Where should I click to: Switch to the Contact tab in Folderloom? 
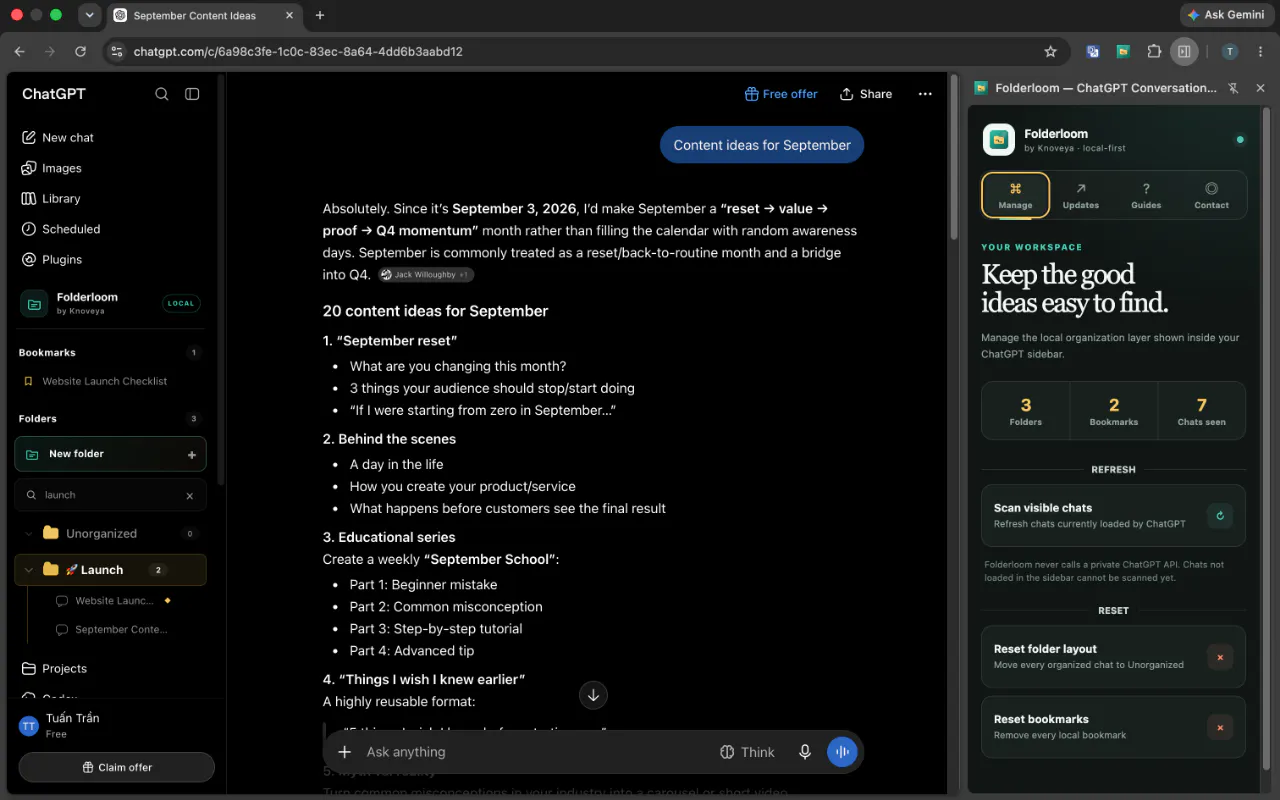1211,195
